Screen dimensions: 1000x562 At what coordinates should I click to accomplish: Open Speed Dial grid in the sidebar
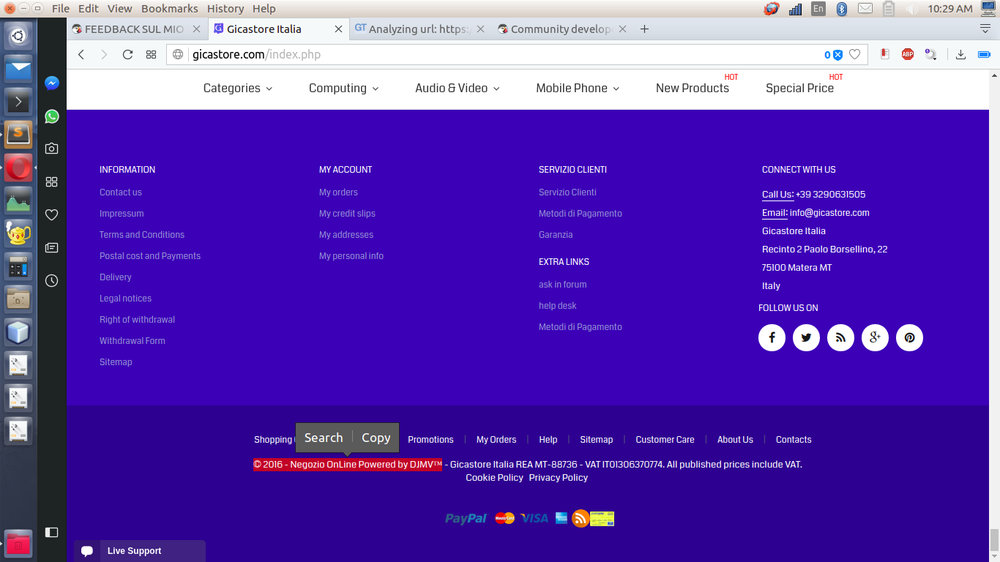[52, 182]
